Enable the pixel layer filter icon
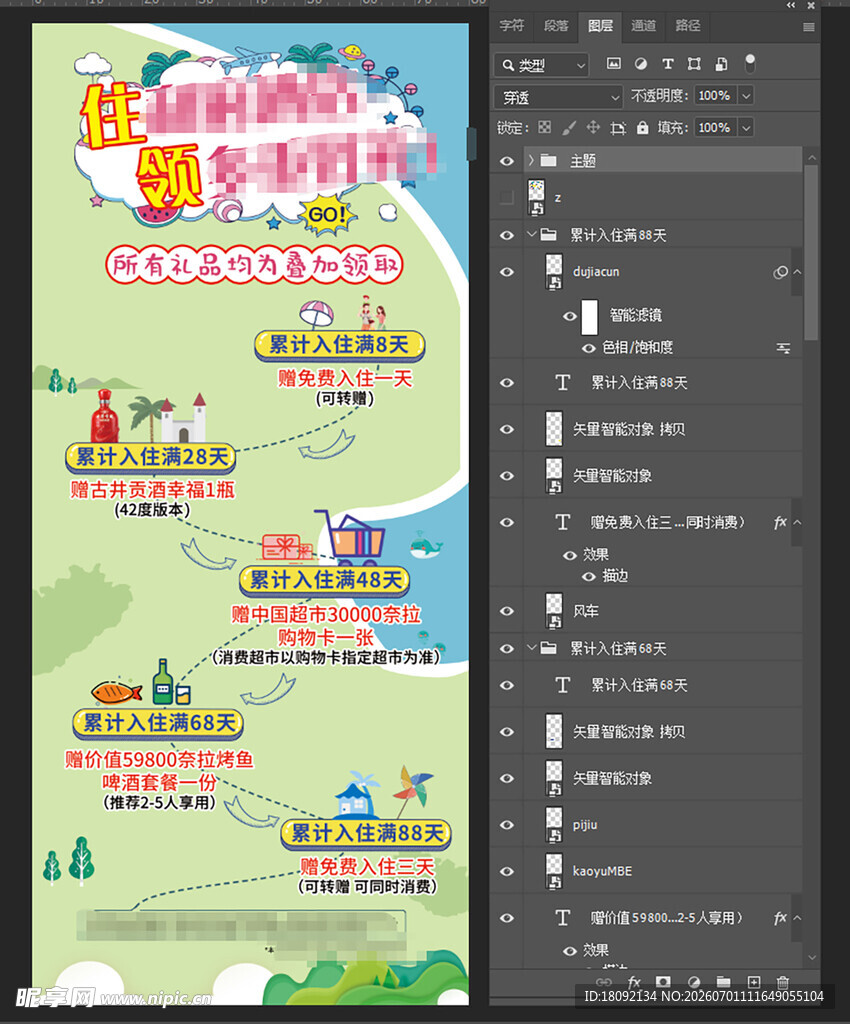The height and width of the screenshot is (1024, 850). [614, 63]
